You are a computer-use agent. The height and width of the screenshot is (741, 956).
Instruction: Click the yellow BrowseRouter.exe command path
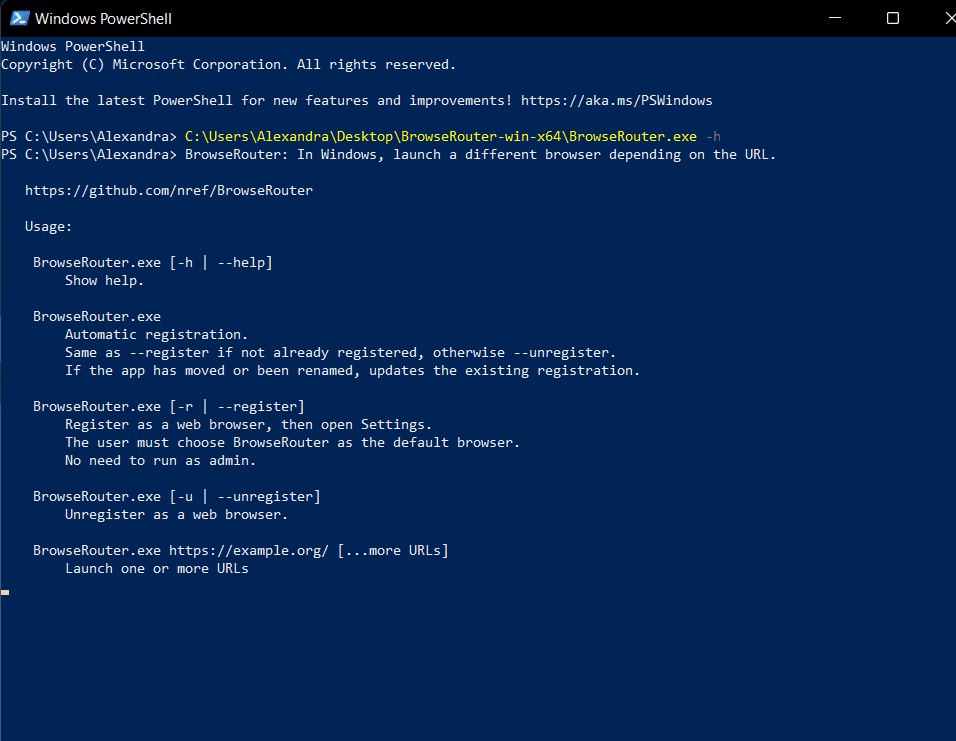pyautogui.click(x=441, y=137)
